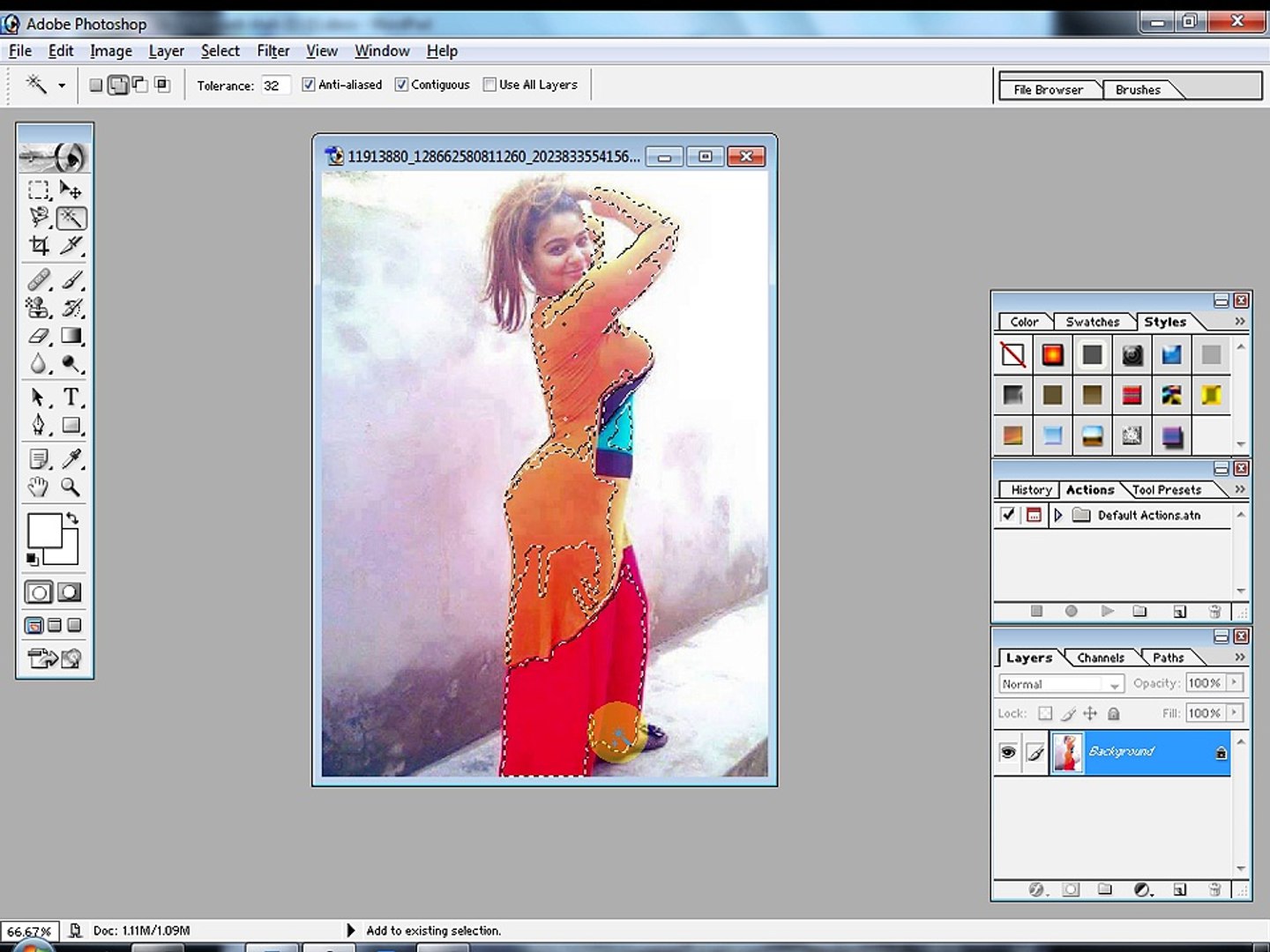The width and height of the screenshot is (1270, 952).
Task: Open the blend mode Normal dropdown
Action: point(1061,684)
